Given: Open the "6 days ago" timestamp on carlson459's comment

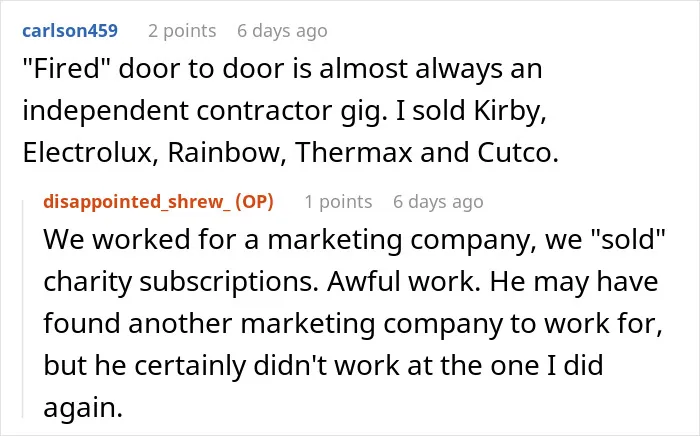Looking at the screenshot, I should pos(282,31).
